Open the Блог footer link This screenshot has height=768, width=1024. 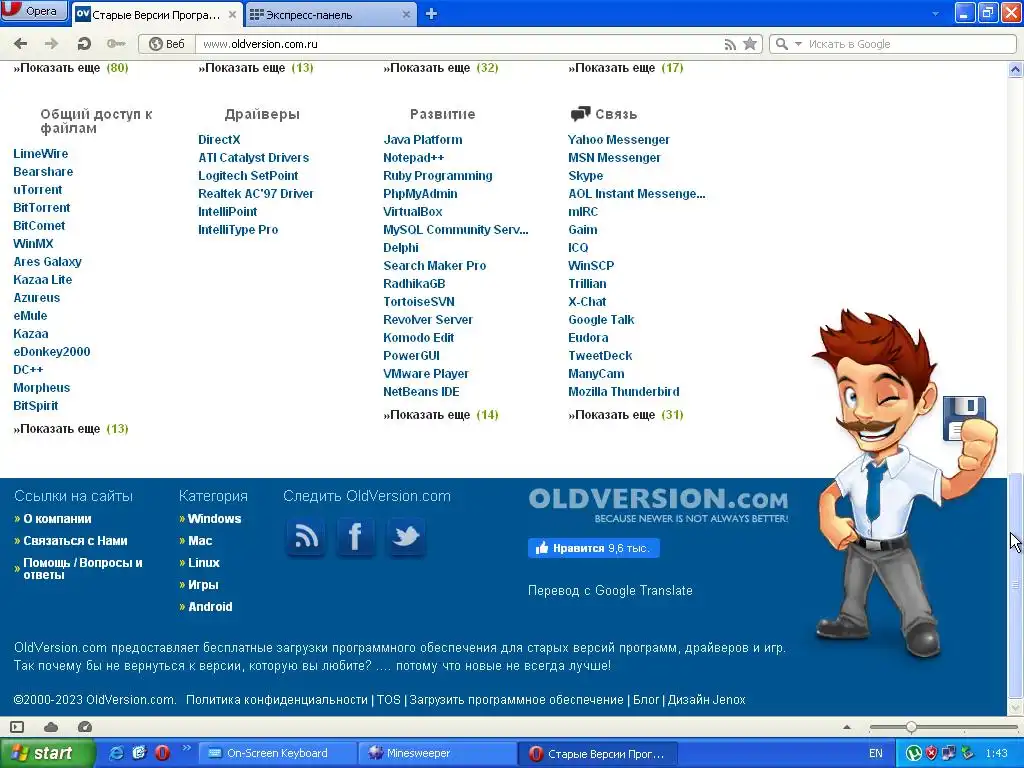tap(646, 699)
